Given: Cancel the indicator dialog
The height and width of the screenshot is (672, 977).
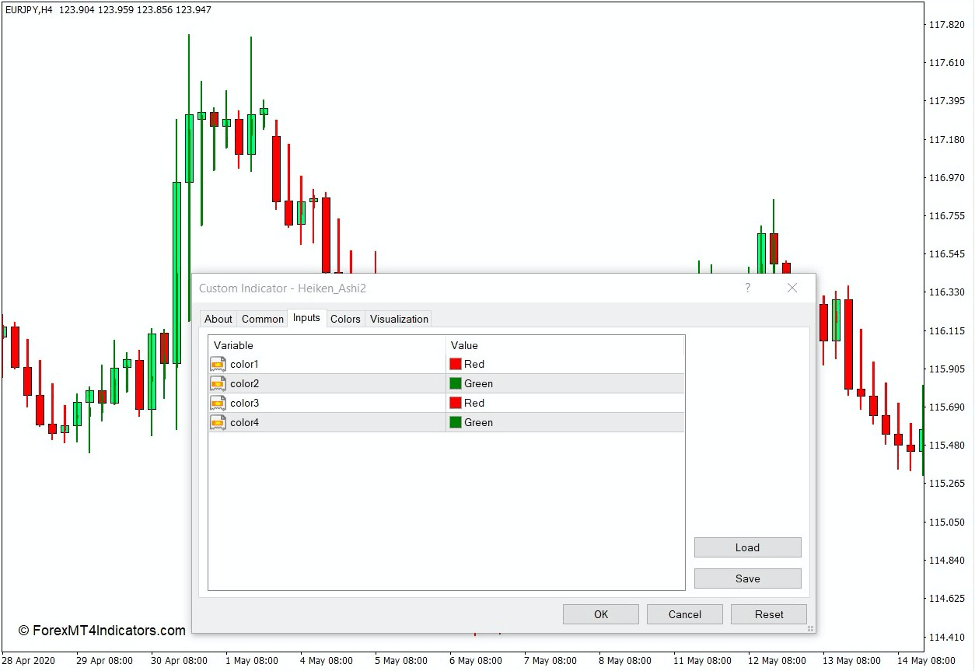Looking at the screenshot, I should point(684,614).
